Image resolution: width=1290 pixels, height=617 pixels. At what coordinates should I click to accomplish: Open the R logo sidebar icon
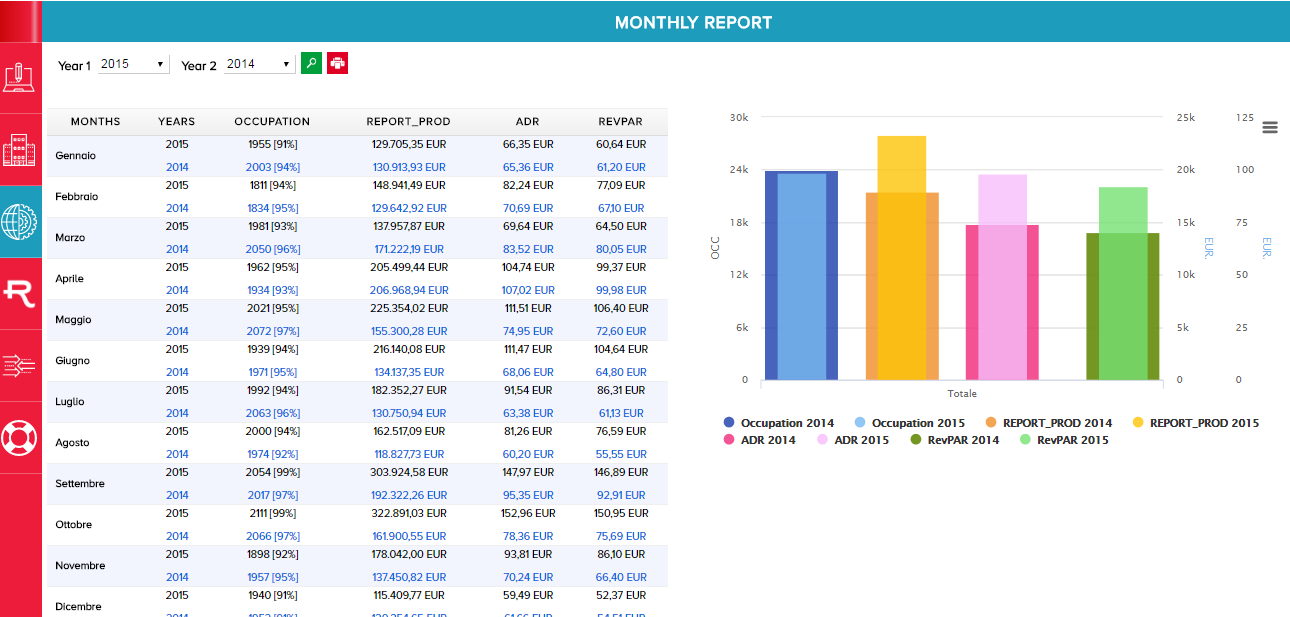20,293
